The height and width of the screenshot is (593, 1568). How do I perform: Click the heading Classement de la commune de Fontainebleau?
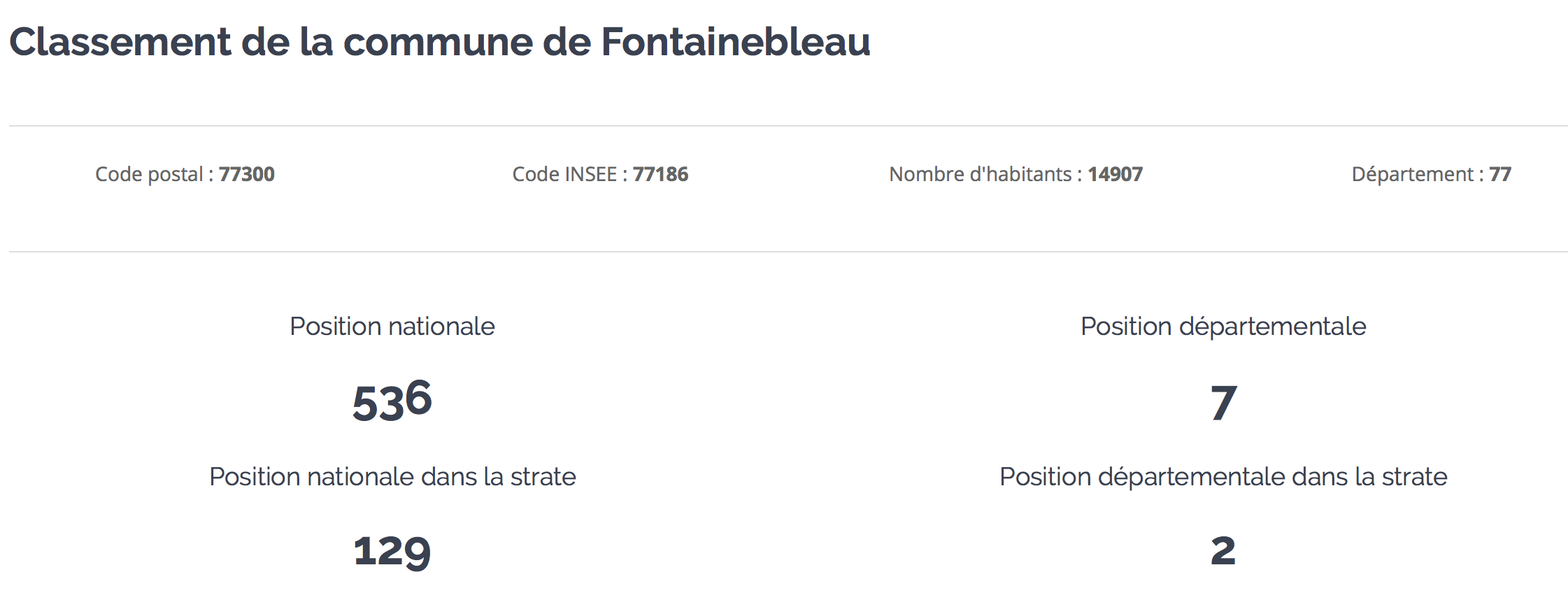point(440,42)
